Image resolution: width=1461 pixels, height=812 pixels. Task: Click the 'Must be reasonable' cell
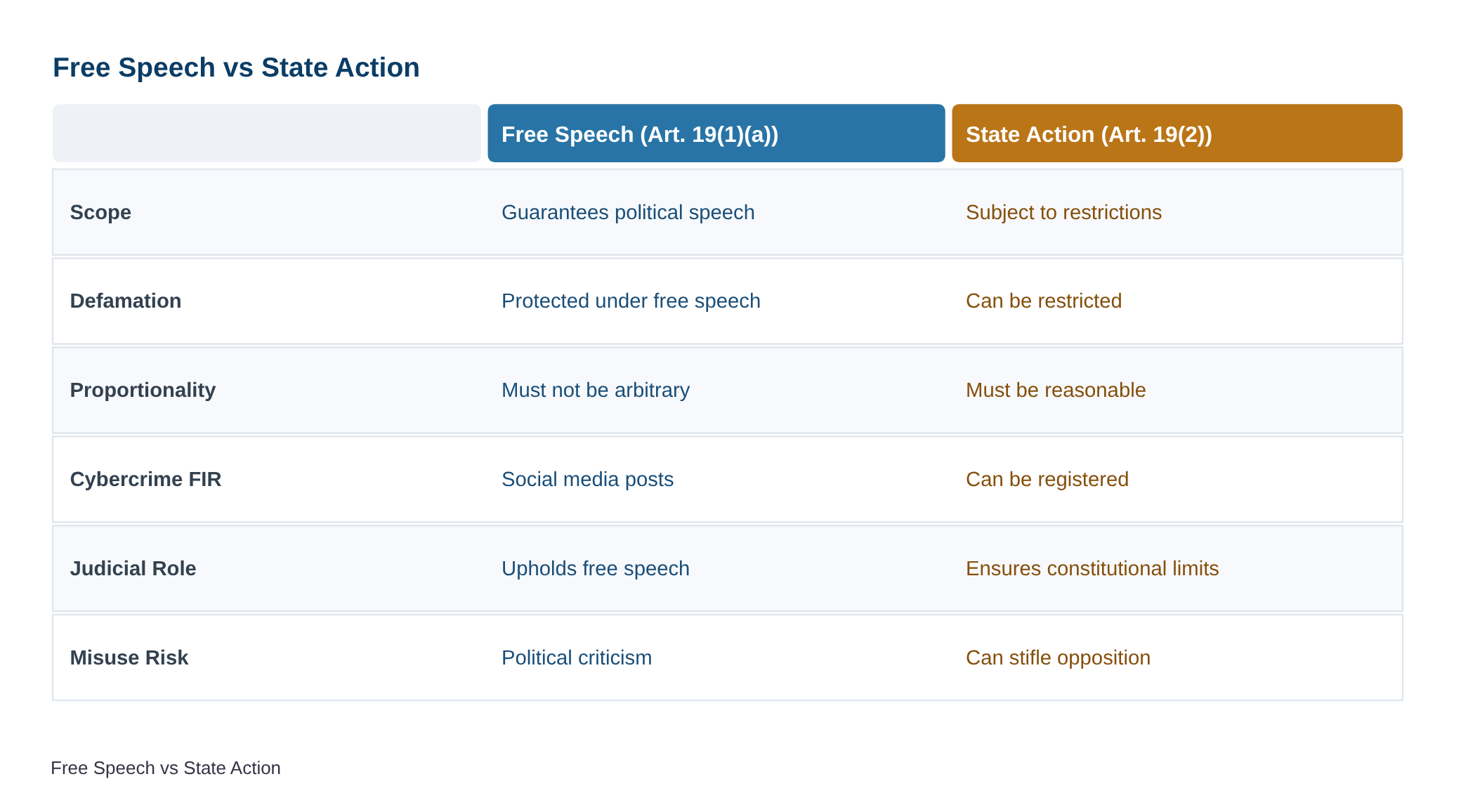click(1056, 390)
